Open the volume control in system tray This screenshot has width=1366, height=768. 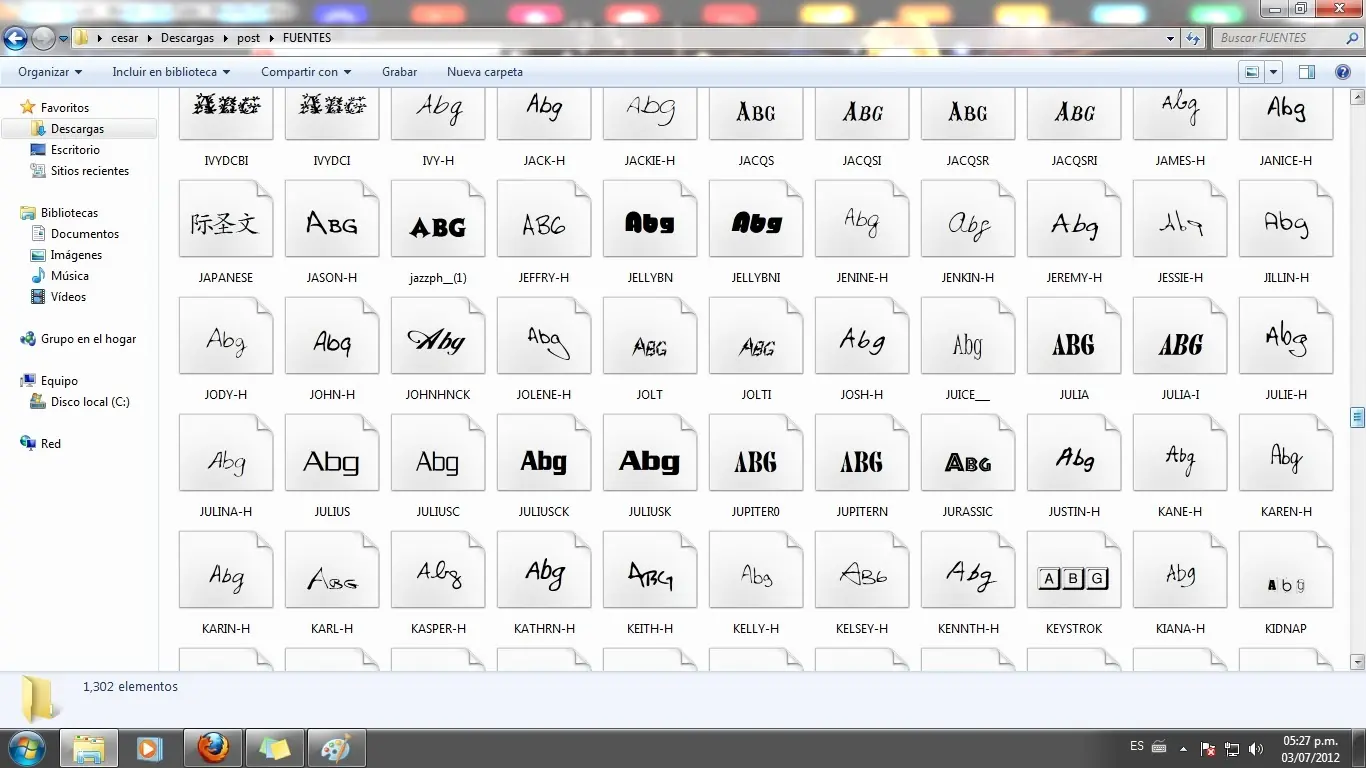tap(1256, 748)
